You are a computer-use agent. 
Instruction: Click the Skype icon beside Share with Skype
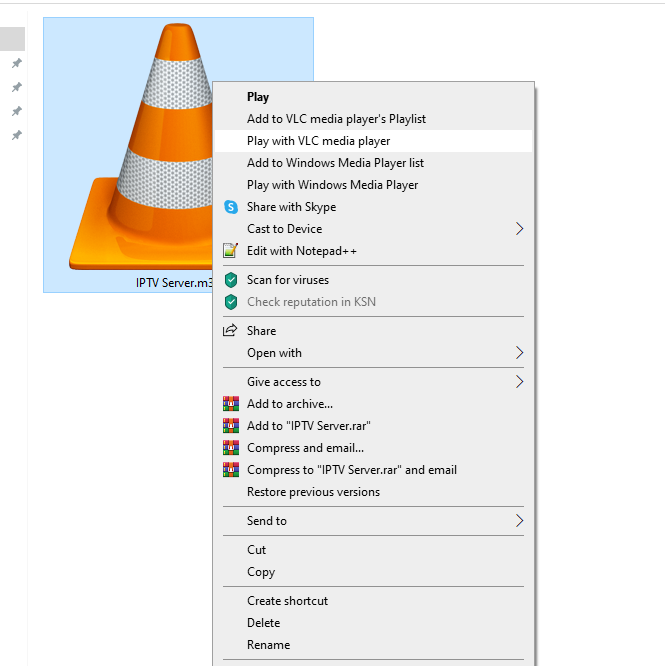[x=231, y=207]
